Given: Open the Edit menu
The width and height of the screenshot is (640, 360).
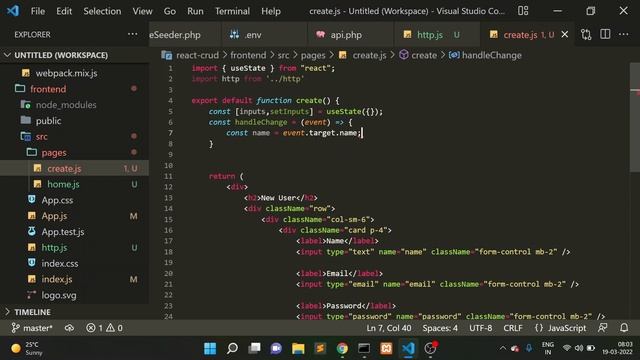Looking at the screenshot, I should 64,11.
